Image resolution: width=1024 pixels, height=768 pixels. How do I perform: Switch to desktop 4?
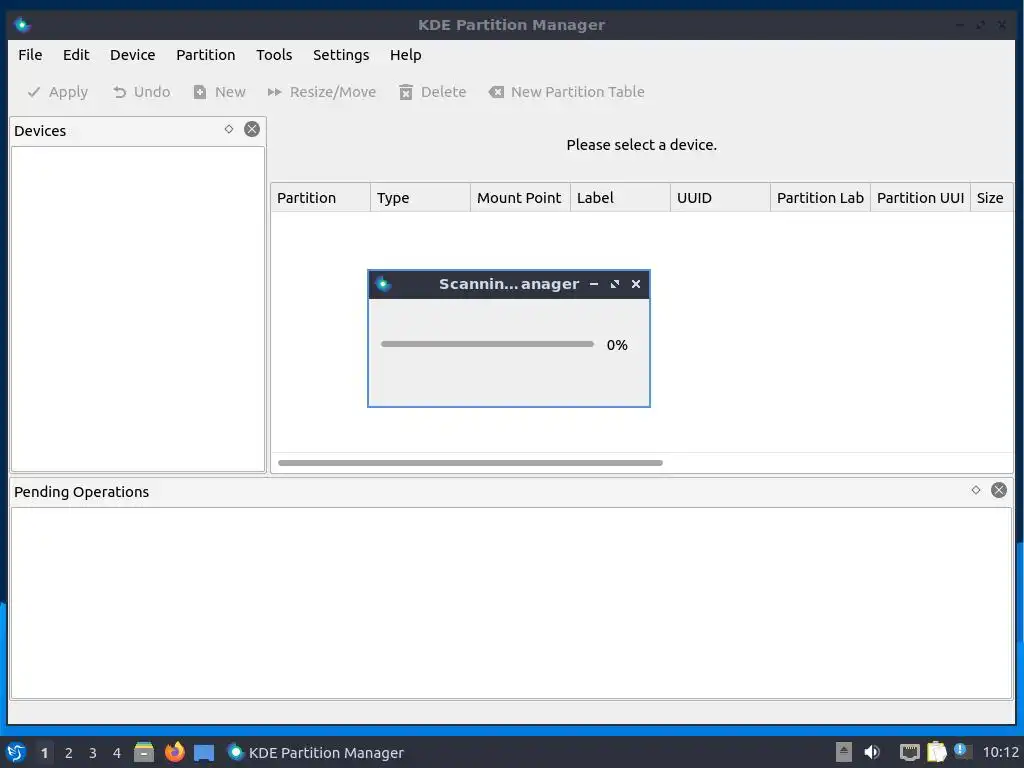pos(117,753)
